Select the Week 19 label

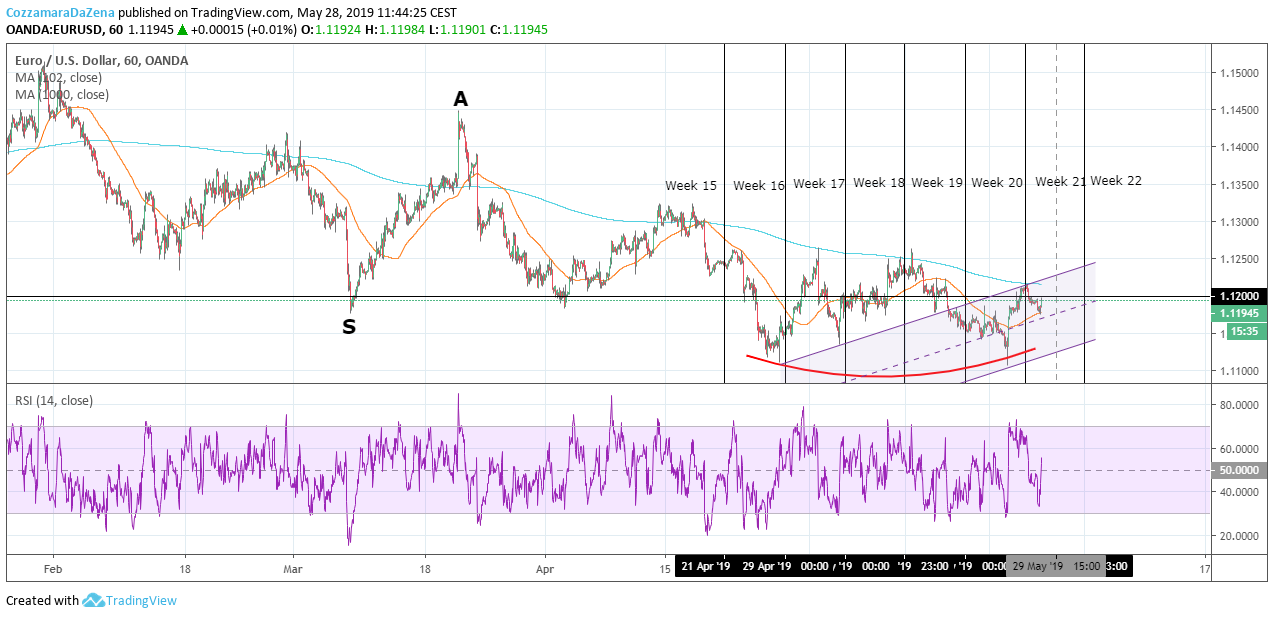coord(937,183)
